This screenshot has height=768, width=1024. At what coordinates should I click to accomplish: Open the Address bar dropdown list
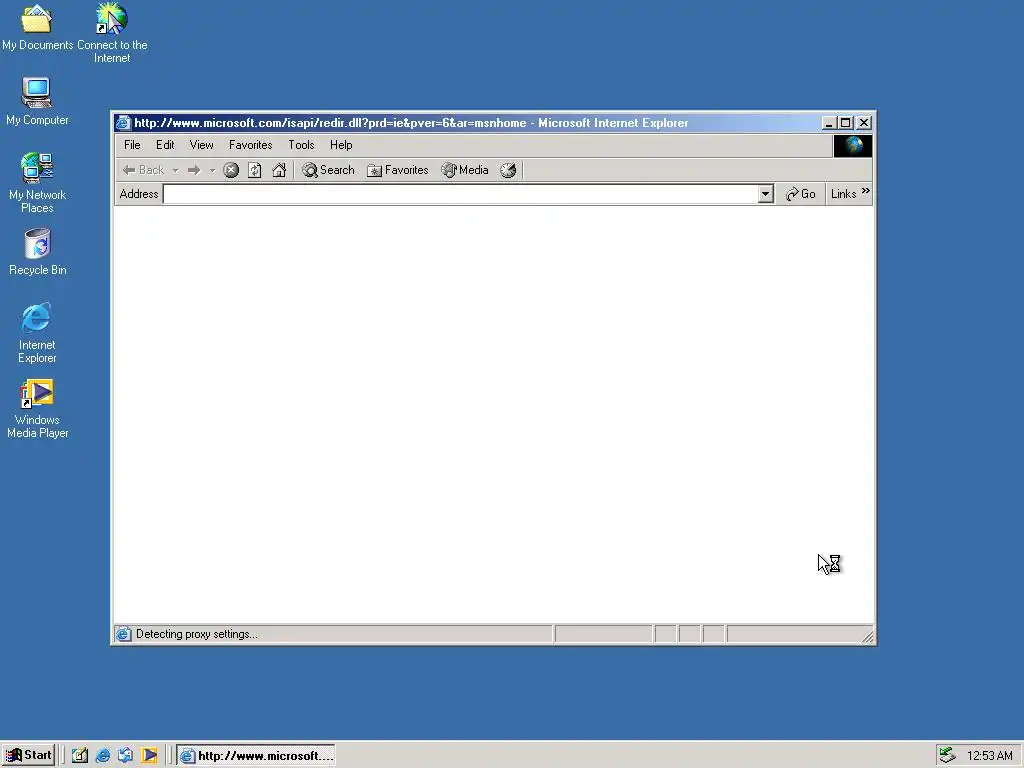point(765,194)
